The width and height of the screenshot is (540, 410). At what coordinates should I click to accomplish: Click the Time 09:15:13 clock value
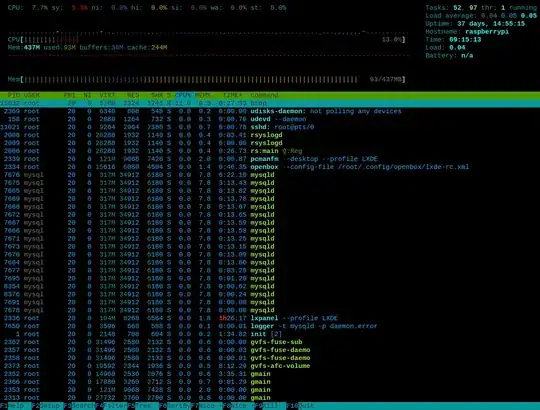465,40
